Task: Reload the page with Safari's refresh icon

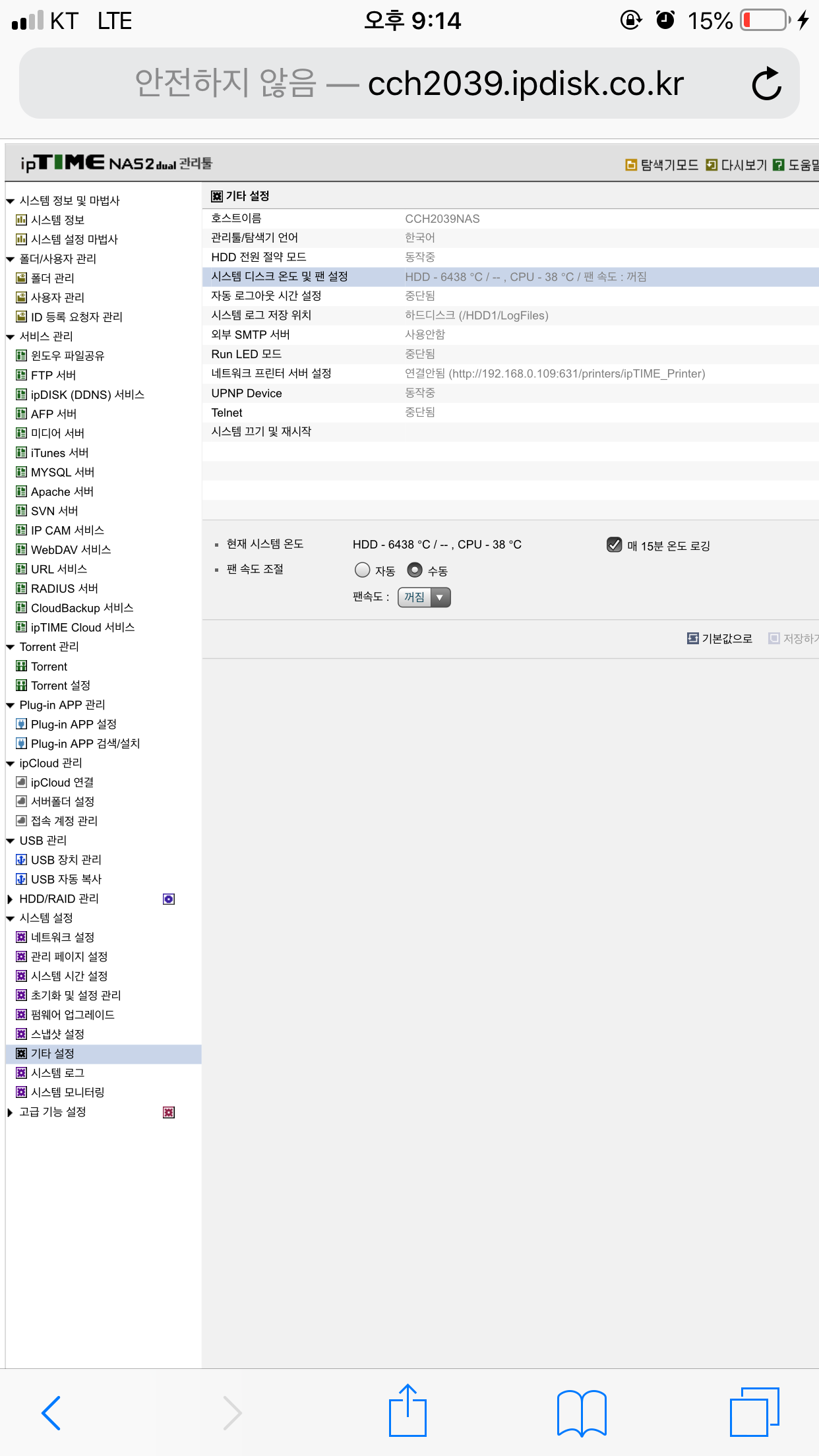Action: tap(767, 83)
